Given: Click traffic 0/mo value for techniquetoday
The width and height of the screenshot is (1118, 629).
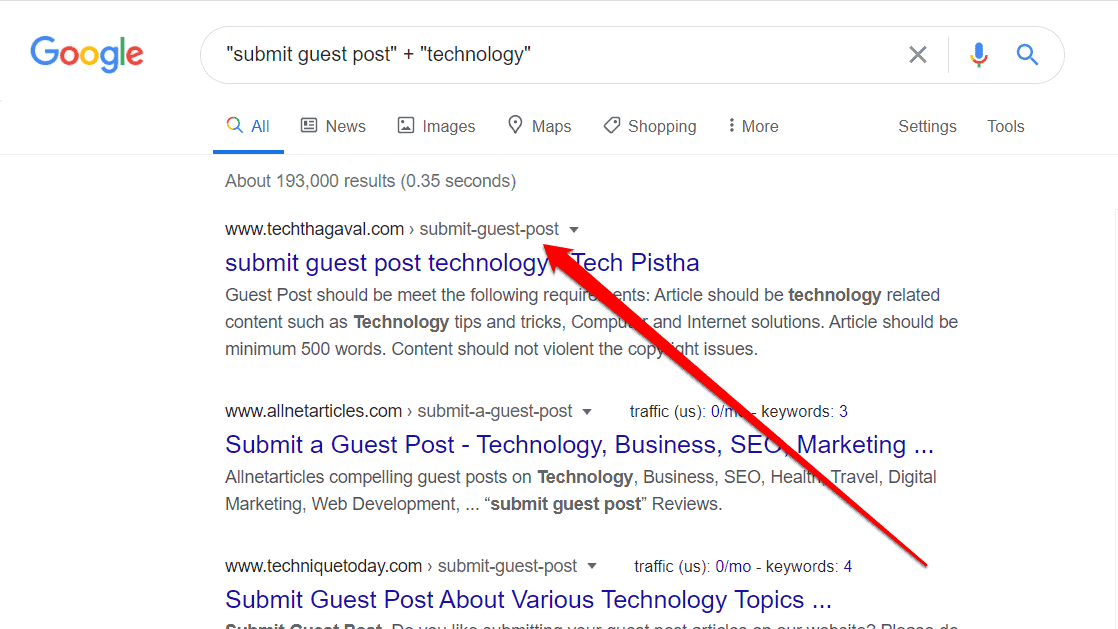Looking at the screenshot, I should coord(733,566).
